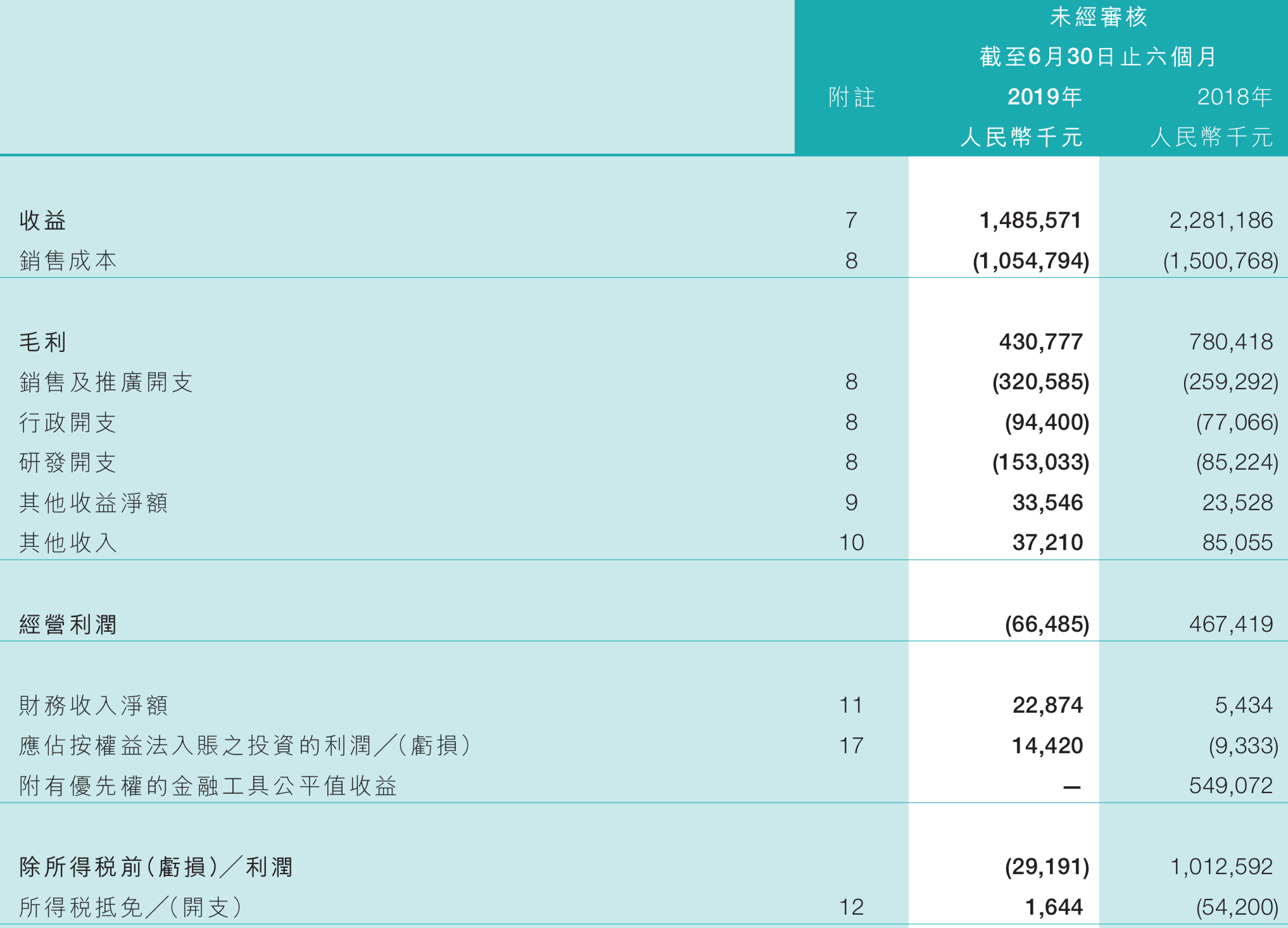Click the 2018 revenue figure 2,281,186

click(x=1220, y=220)
